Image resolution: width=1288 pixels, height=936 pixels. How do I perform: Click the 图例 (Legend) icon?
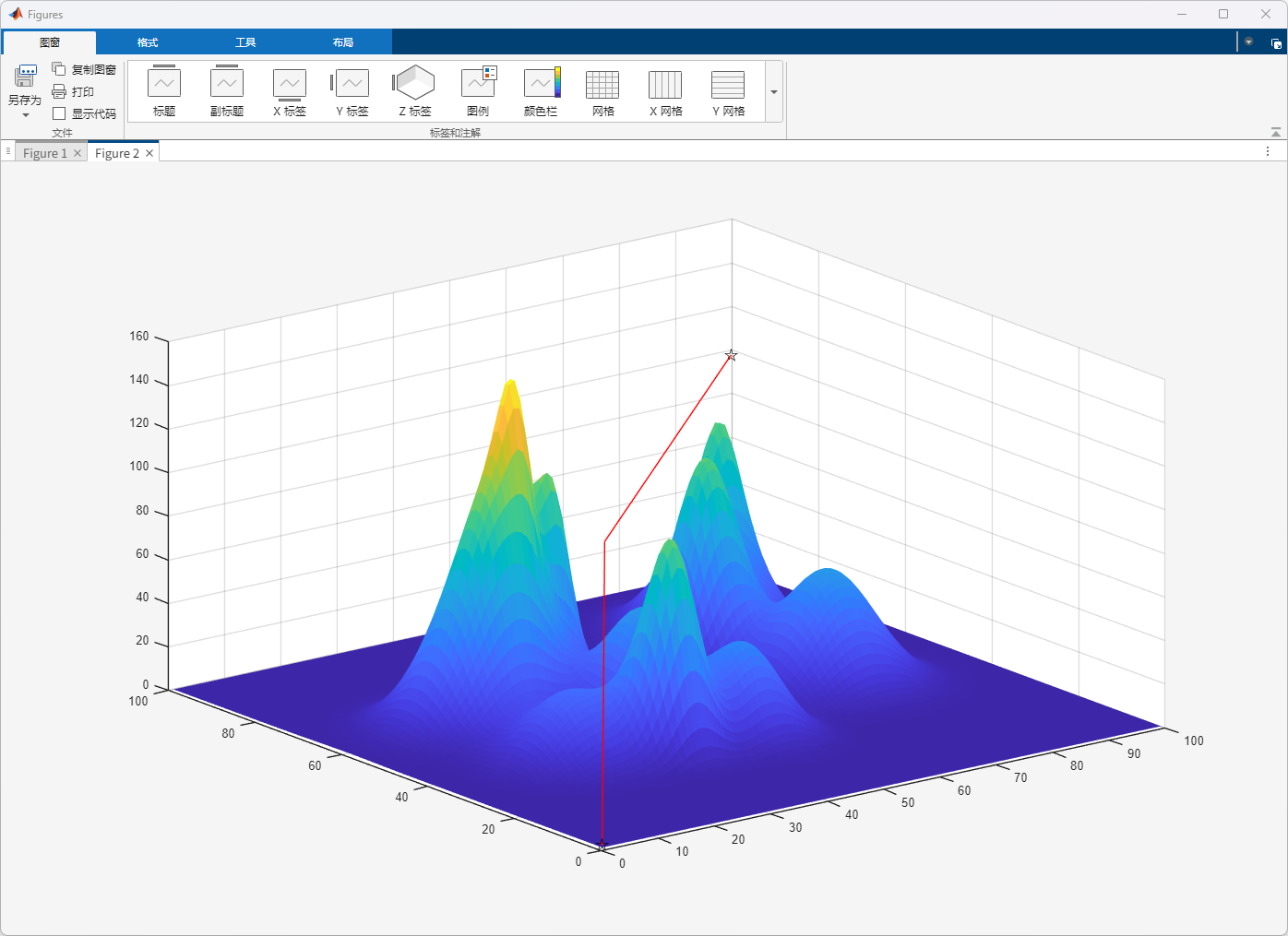[478, 83]
